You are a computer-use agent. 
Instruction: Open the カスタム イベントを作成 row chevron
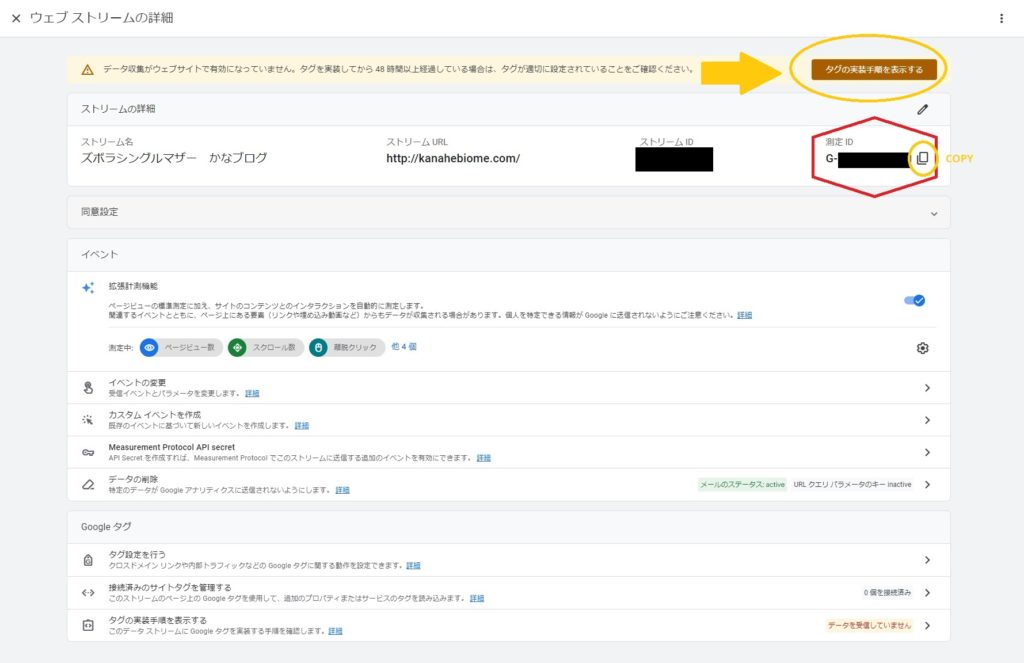click(927, 420)
